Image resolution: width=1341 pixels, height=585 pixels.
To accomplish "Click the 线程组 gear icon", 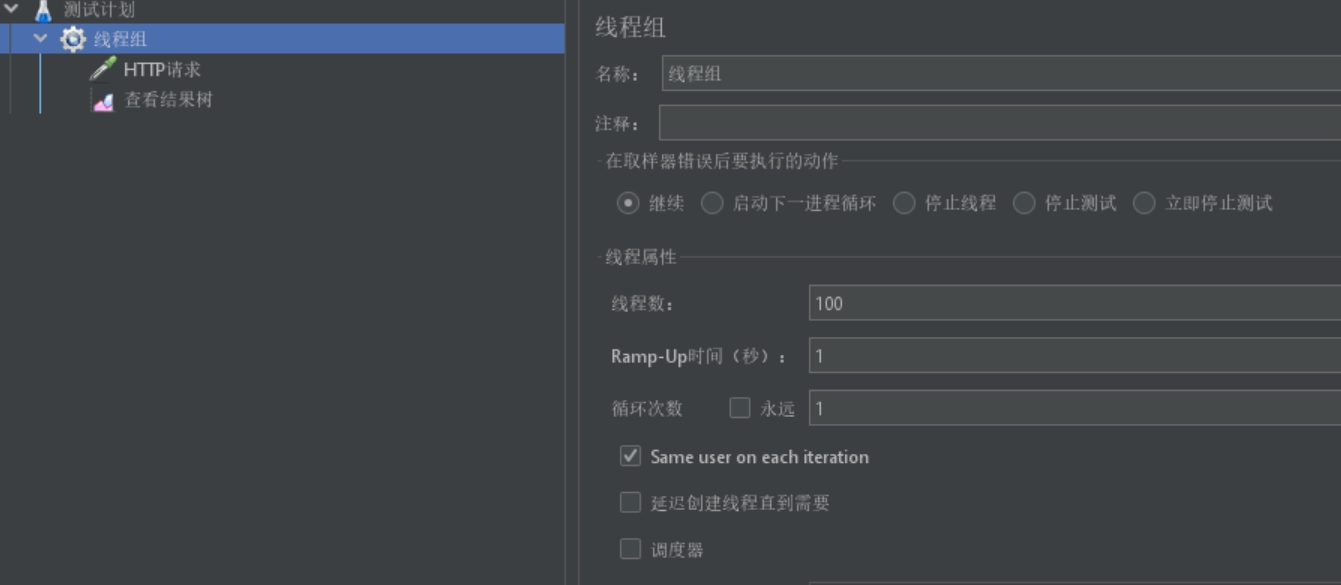I will 73,39.
